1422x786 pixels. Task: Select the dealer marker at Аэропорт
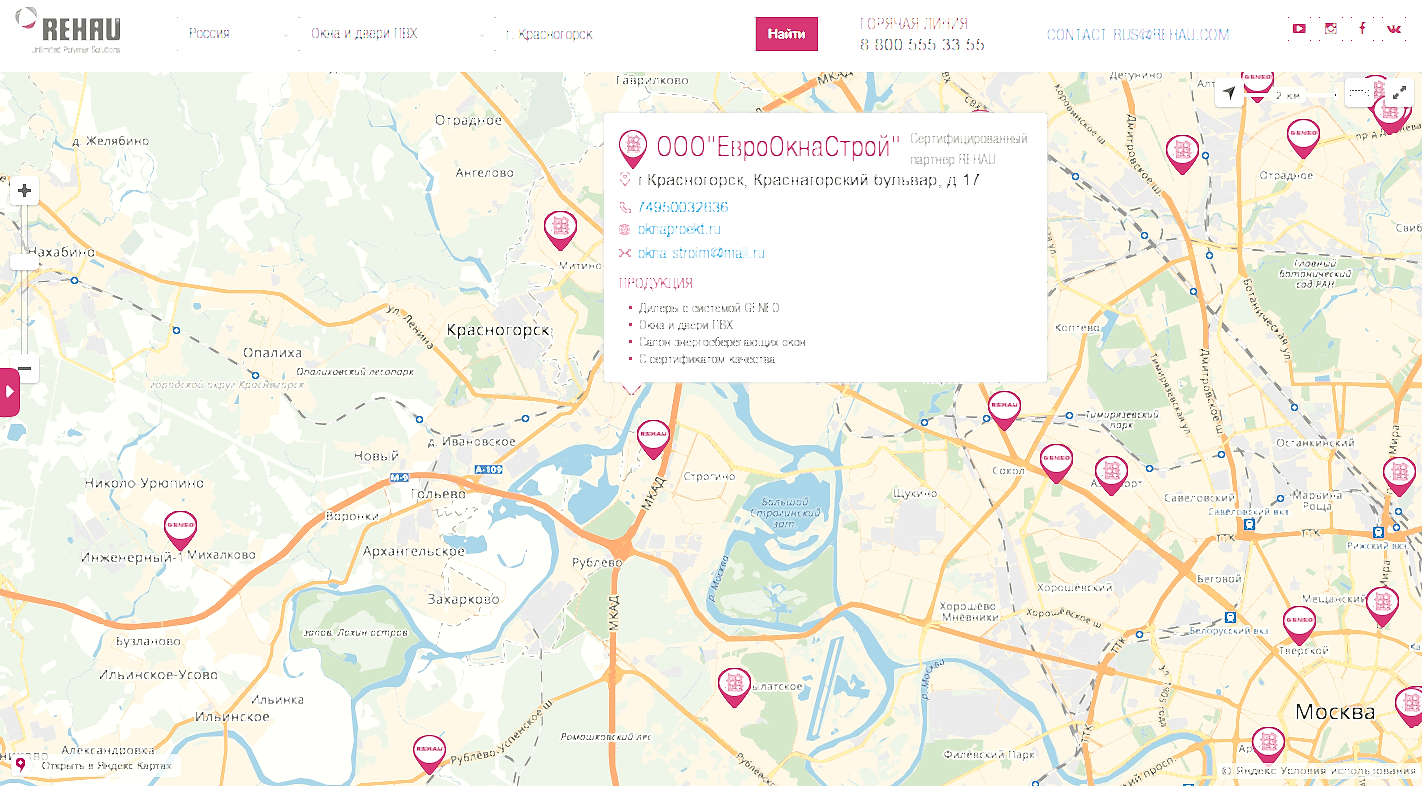(1111, 475)
